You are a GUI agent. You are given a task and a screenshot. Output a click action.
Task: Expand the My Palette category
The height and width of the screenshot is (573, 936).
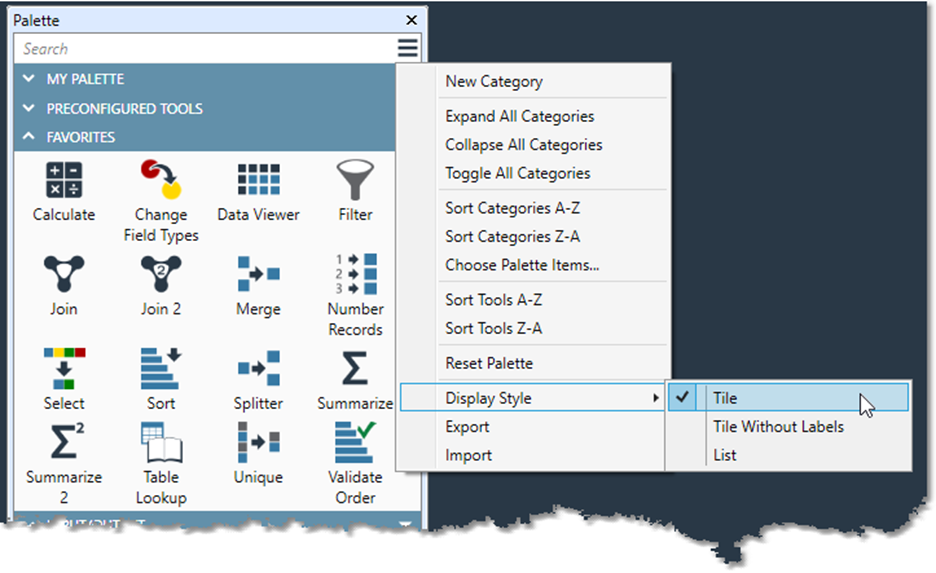(x=86, y=79)
